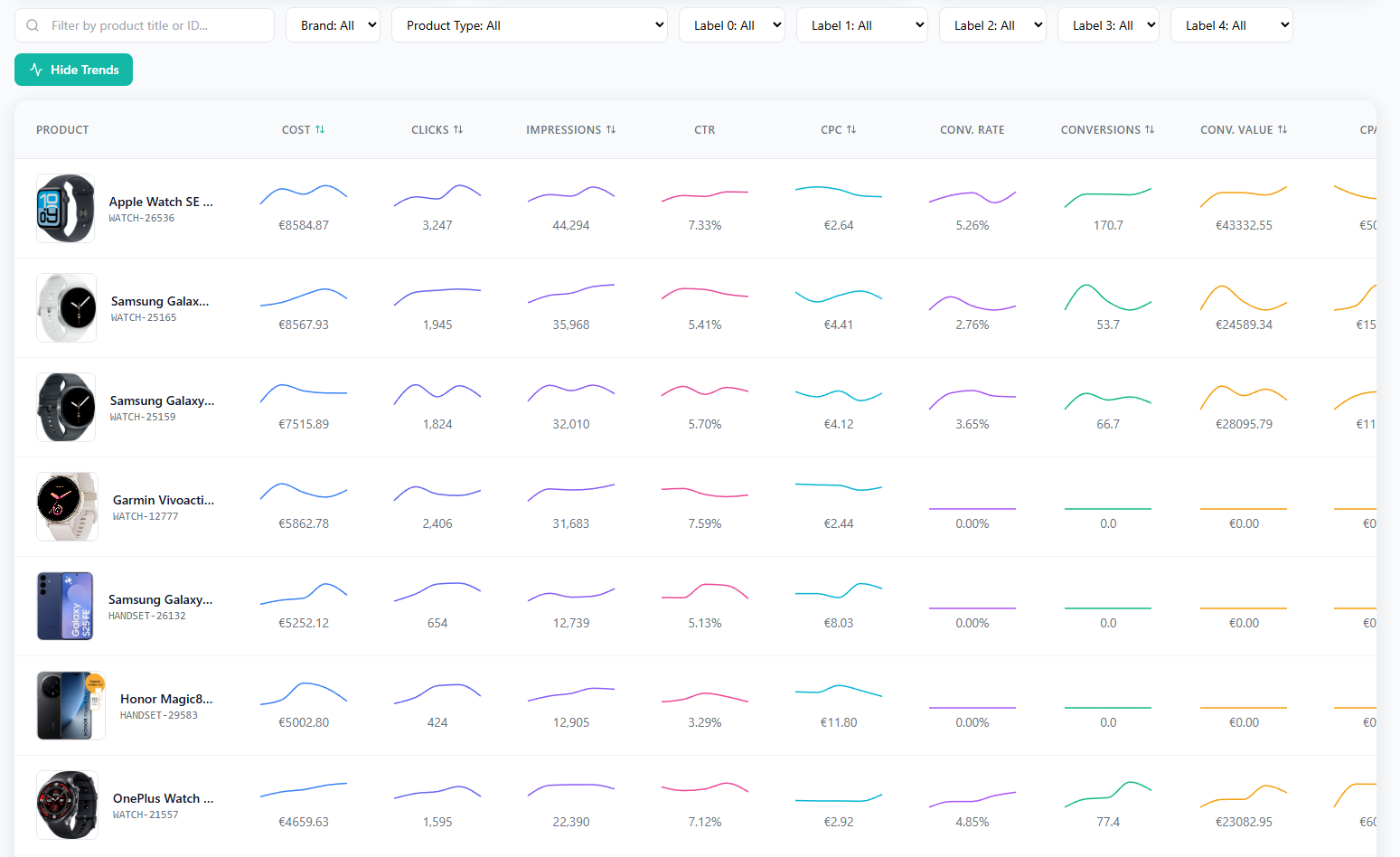Click the CLICKS column sort arrows
The image size is (1400, 857).
pos(457,128)
